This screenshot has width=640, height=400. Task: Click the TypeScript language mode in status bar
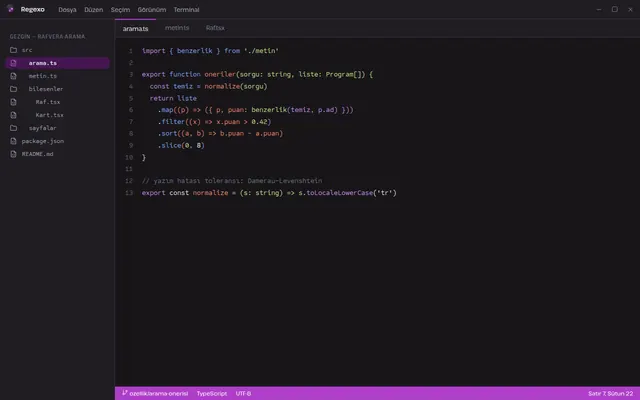tap(211, 393)
